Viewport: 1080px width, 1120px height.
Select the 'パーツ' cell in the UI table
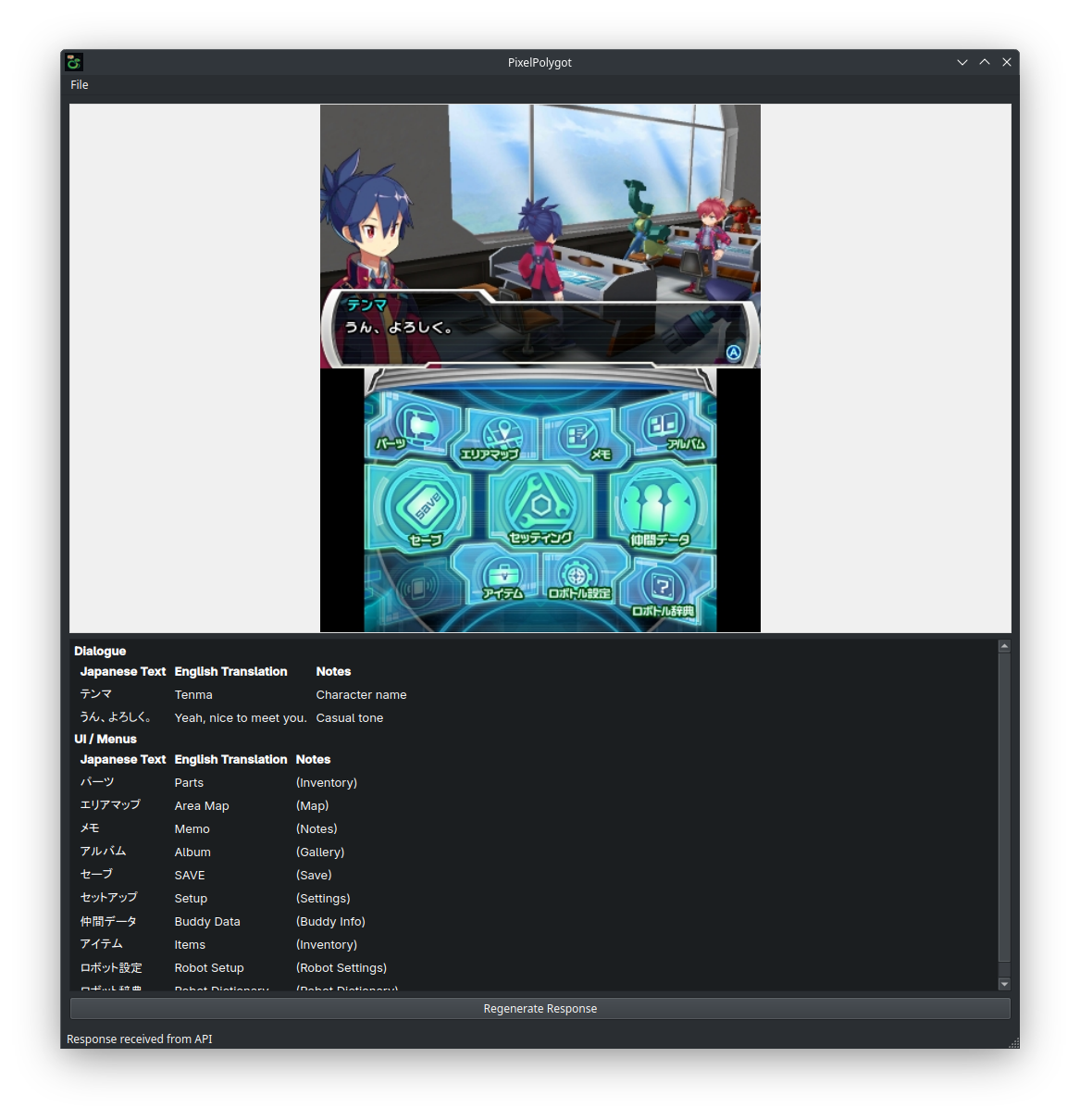pos(97,782)
